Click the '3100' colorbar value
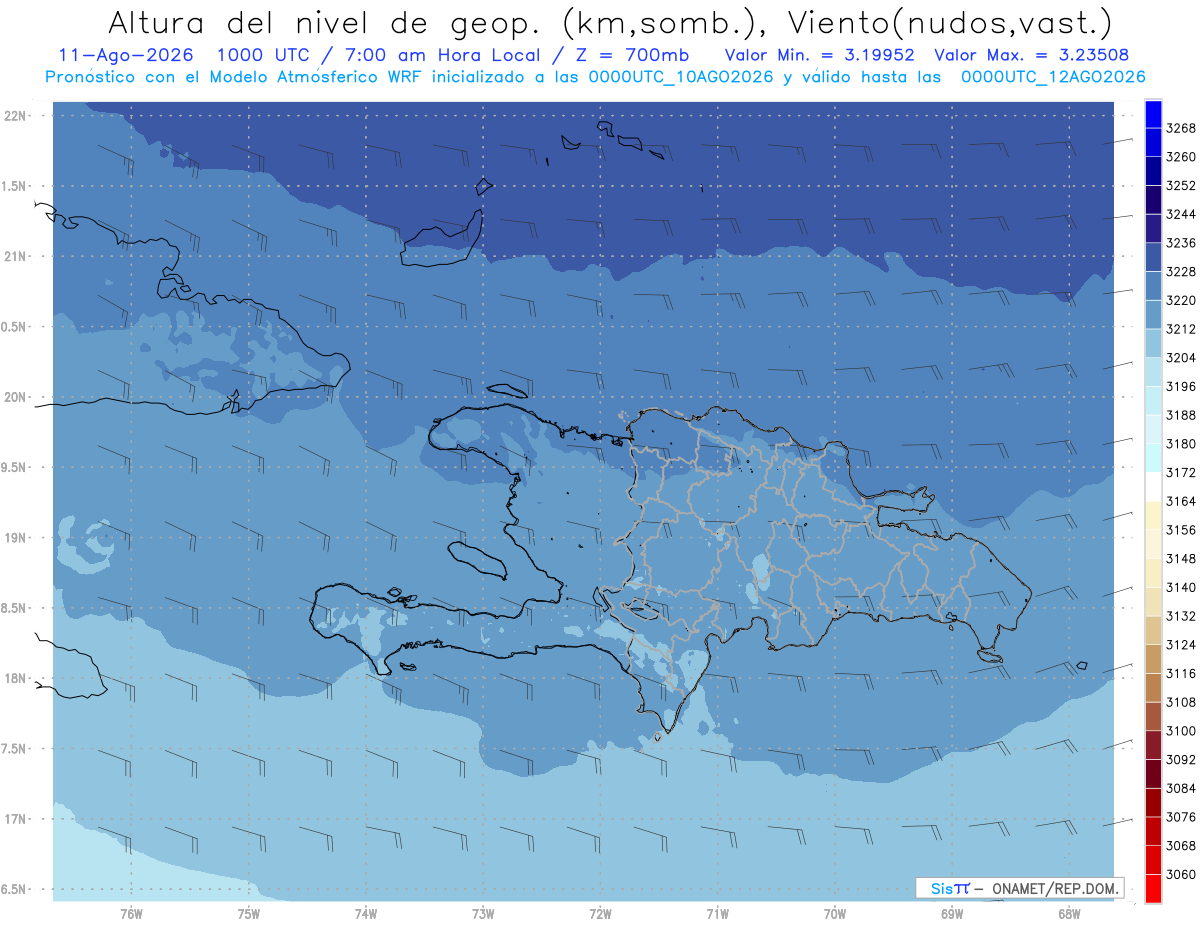1200x927 pixels. point(1181,731)
